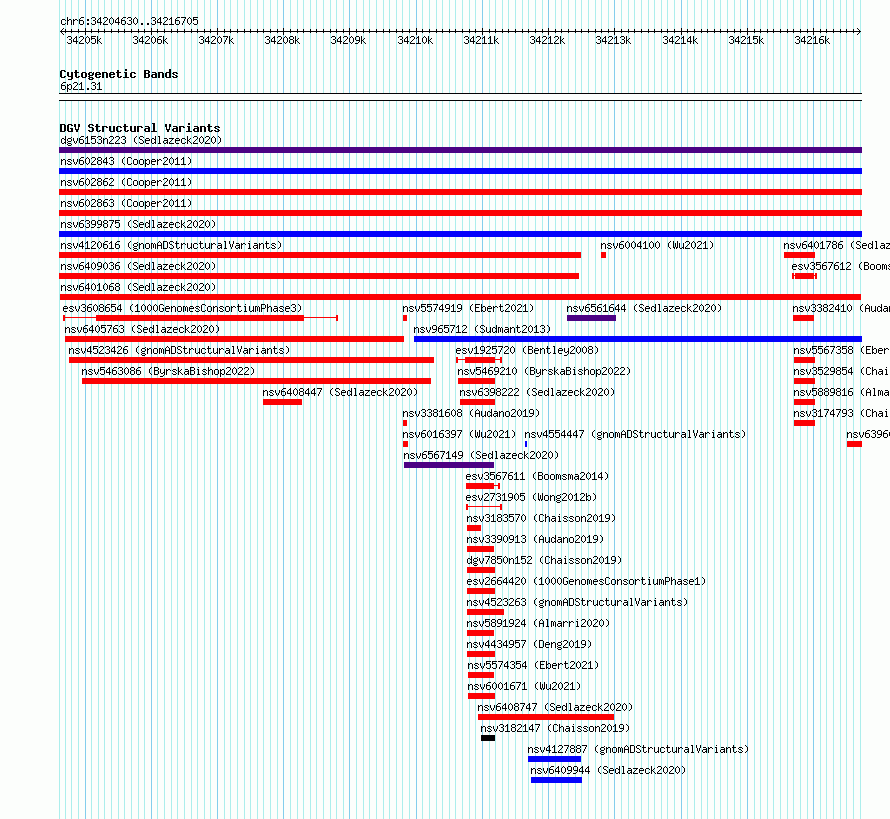Viewport: 890px width, 819px height.
Task: Select nsv3390913 (Audano2019) label
Action: click(535, 539)
